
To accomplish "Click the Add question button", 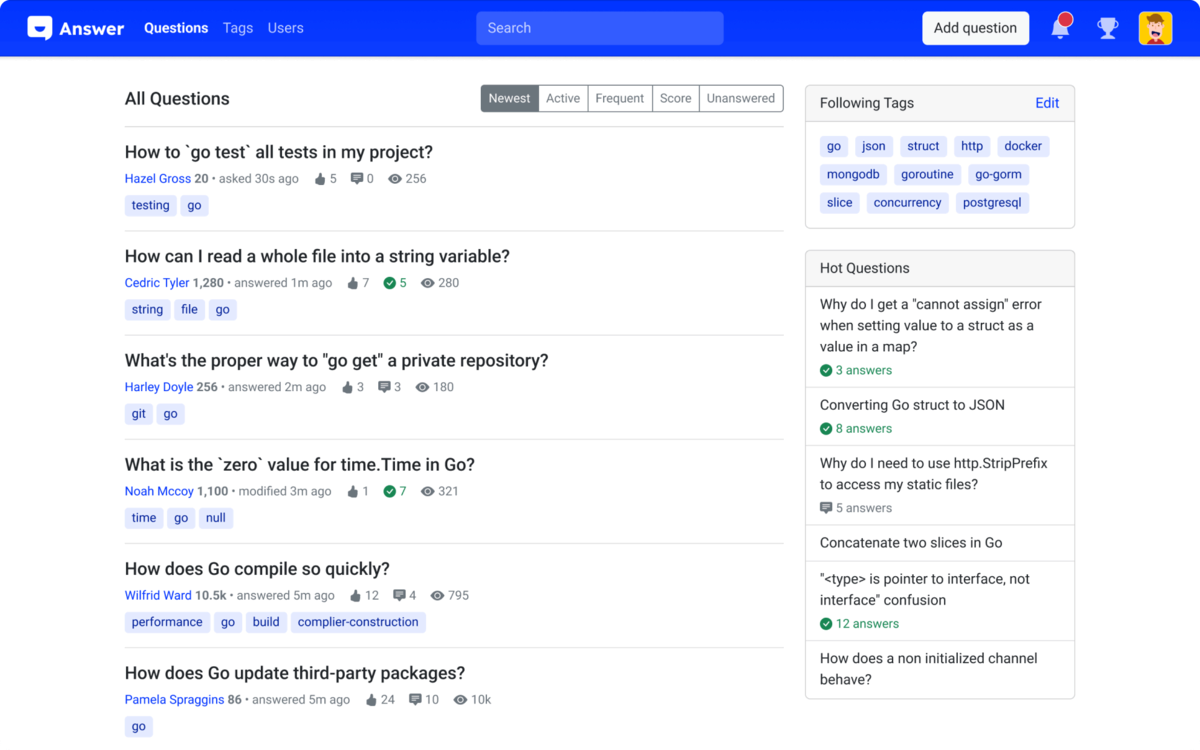I will 975,28.
